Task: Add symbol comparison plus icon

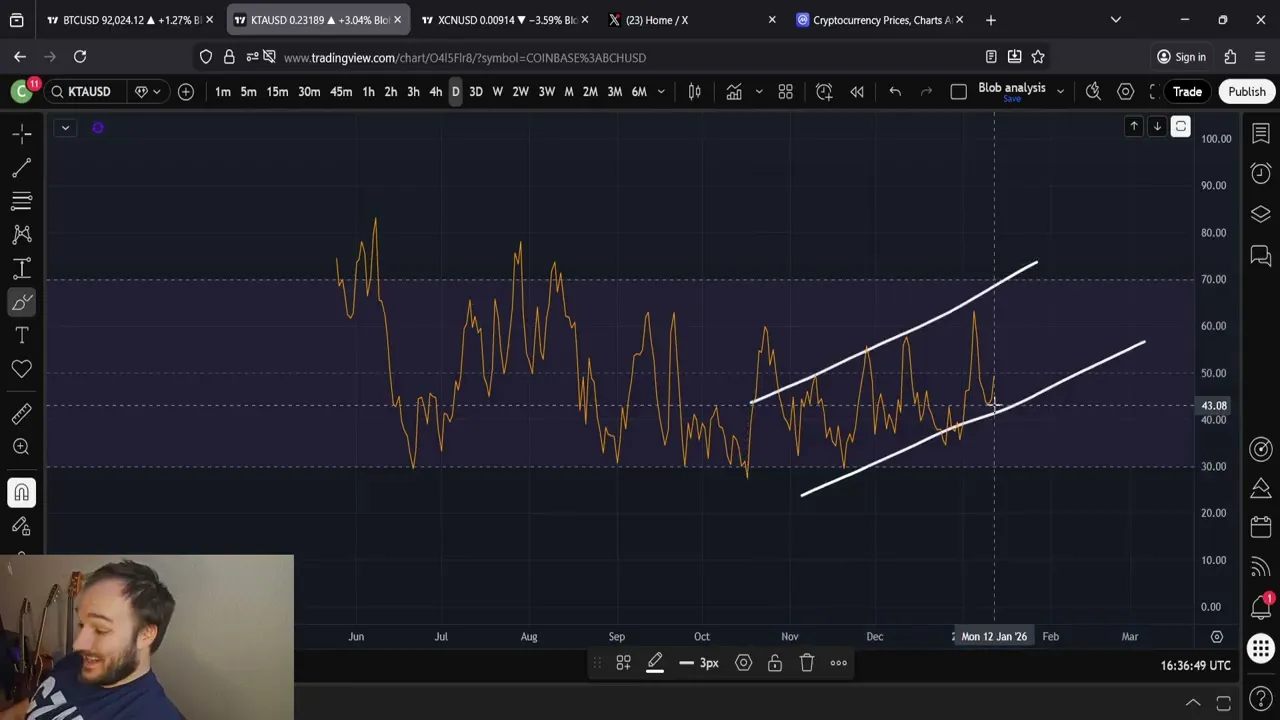Action: (x=186, y=92)
